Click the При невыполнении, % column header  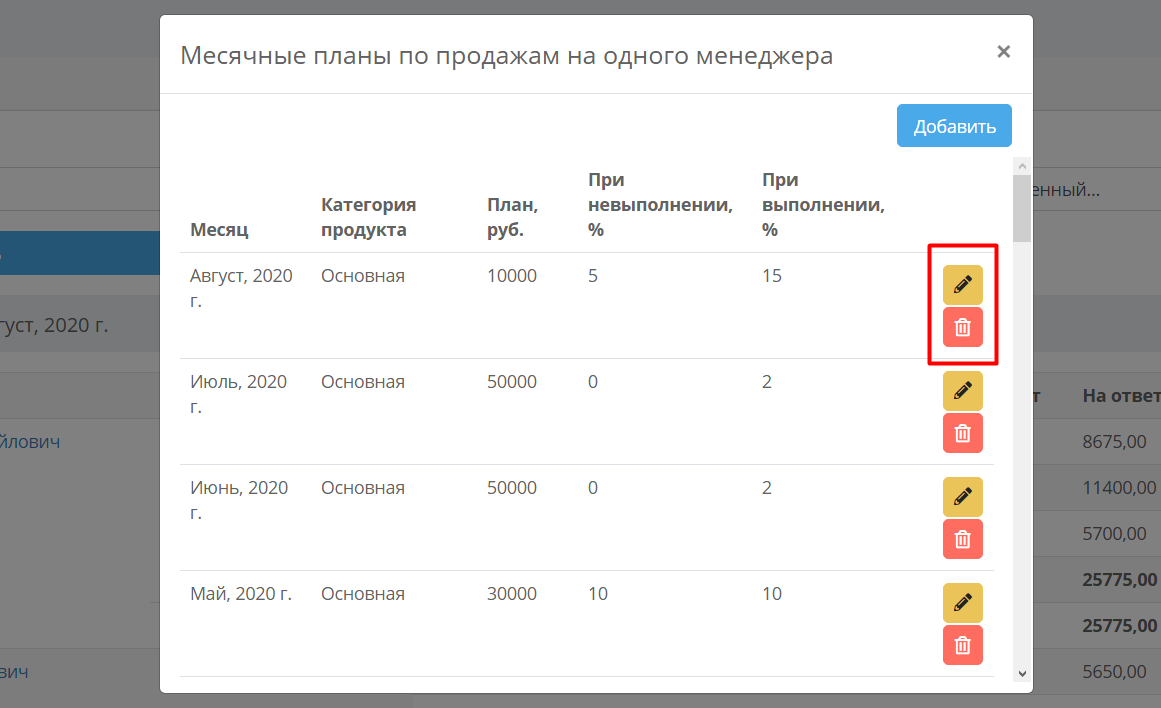click(x=660, y=204)
